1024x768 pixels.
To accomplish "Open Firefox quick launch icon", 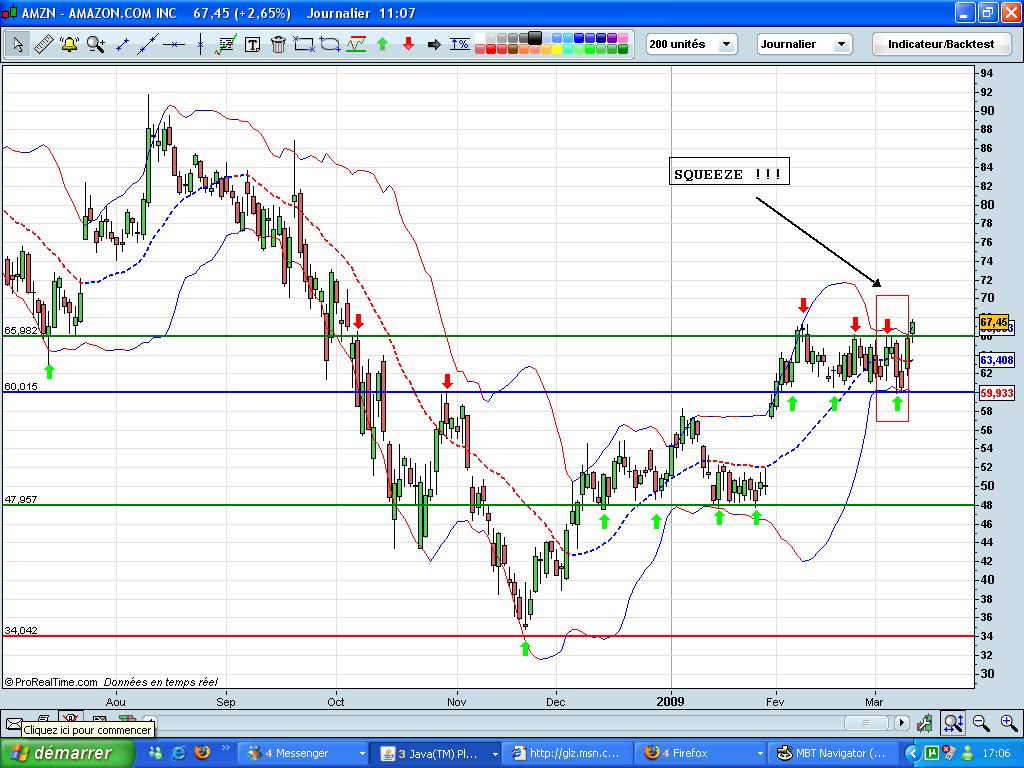I will coord(202,753).
